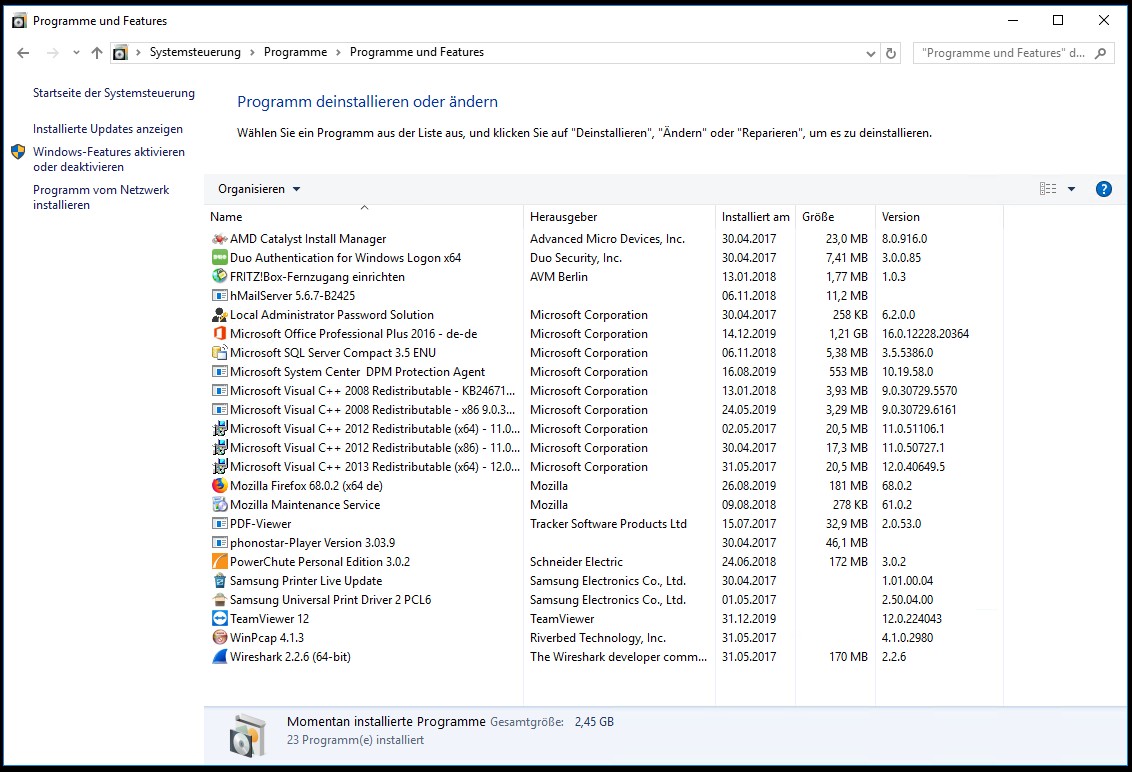Click the 1,21 GB size cell
This screenshot has height=772, width=1132.
coord(848,334)
